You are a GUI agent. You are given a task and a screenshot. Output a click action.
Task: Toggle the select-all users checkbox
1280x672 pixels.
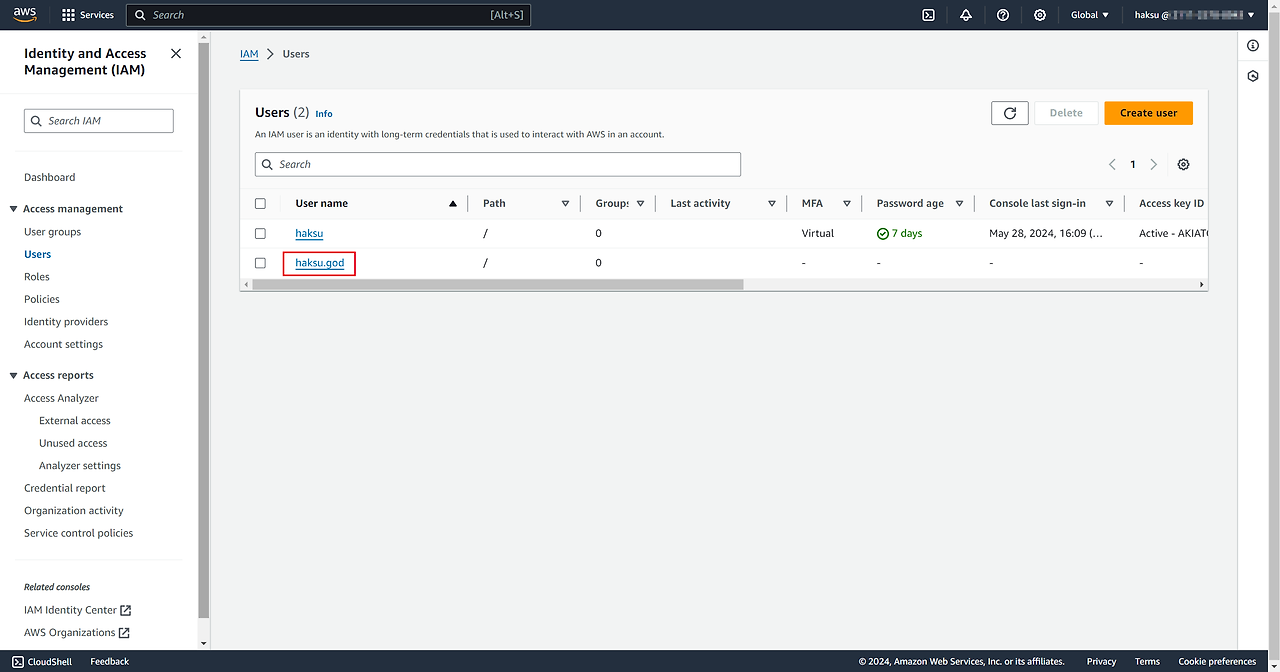click(260, 204)
